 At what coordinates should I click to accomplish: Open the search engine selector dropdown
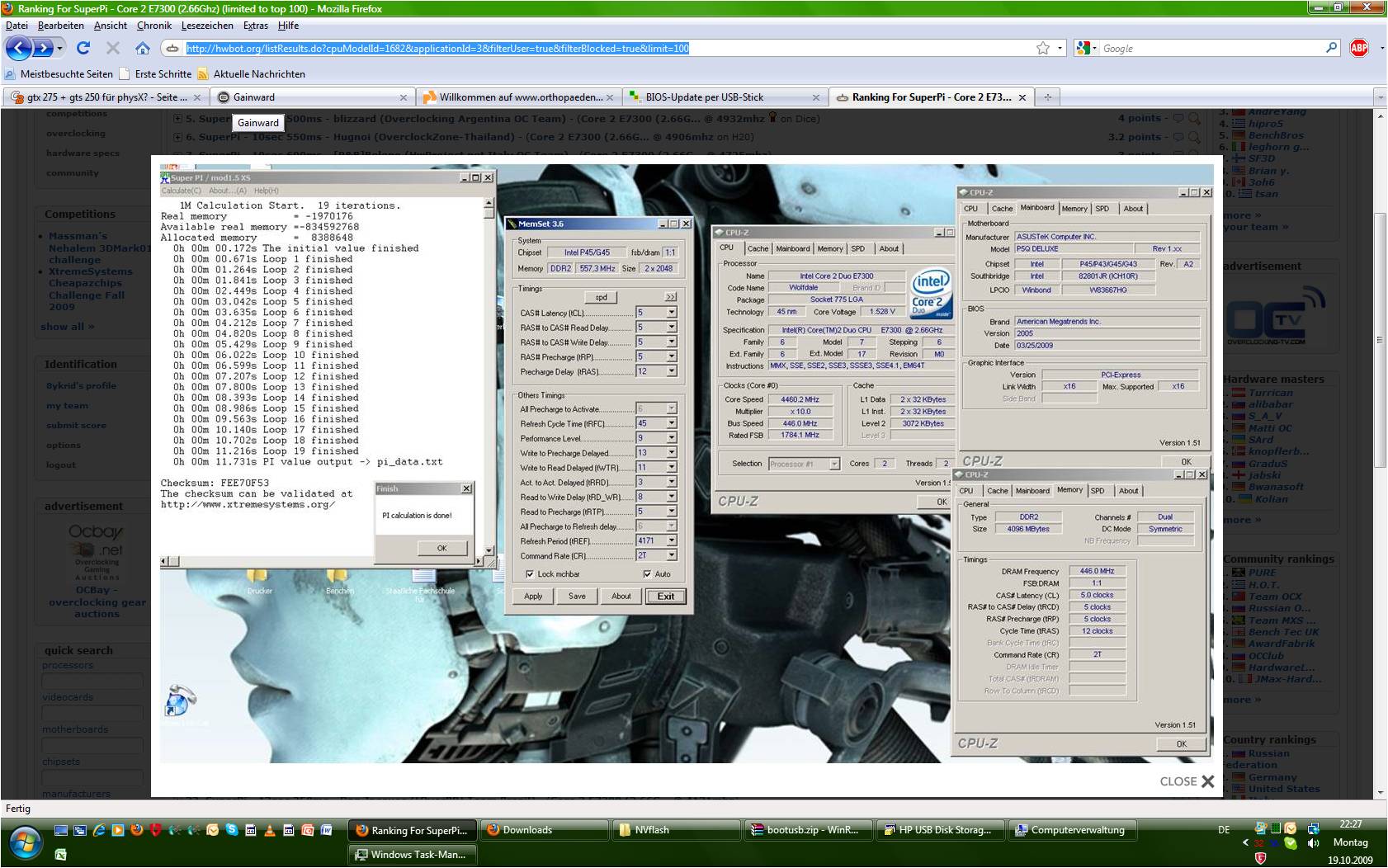tap(1083, 49)
